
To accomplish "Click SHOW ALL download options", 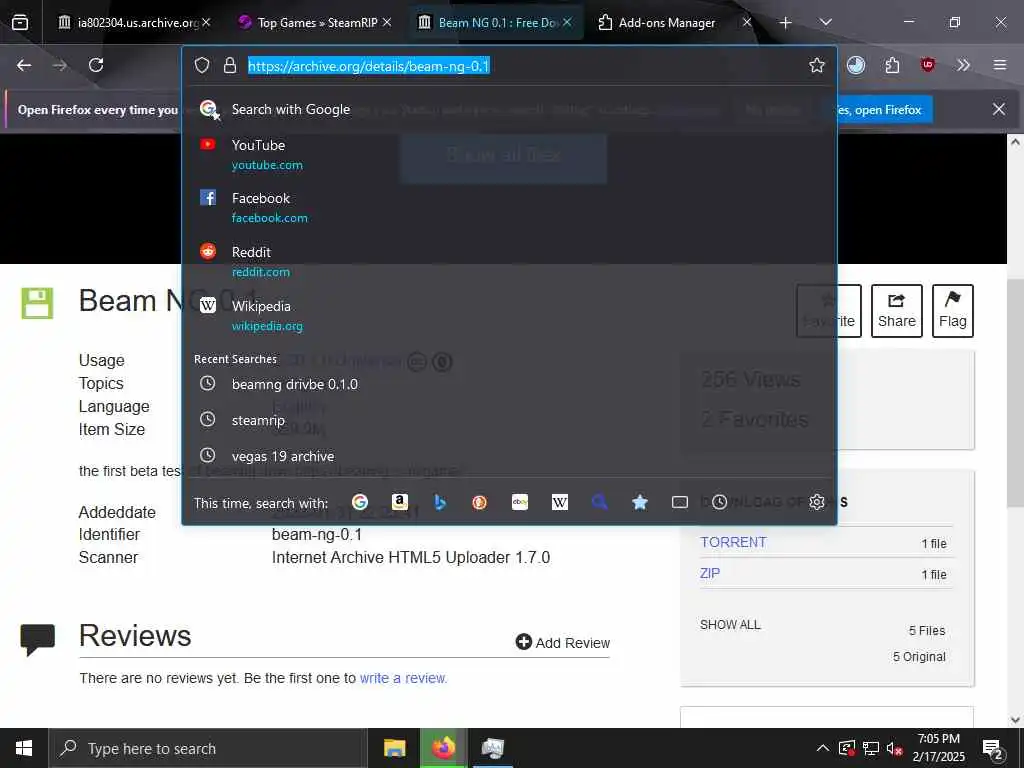I will click(x=730, y=625).
